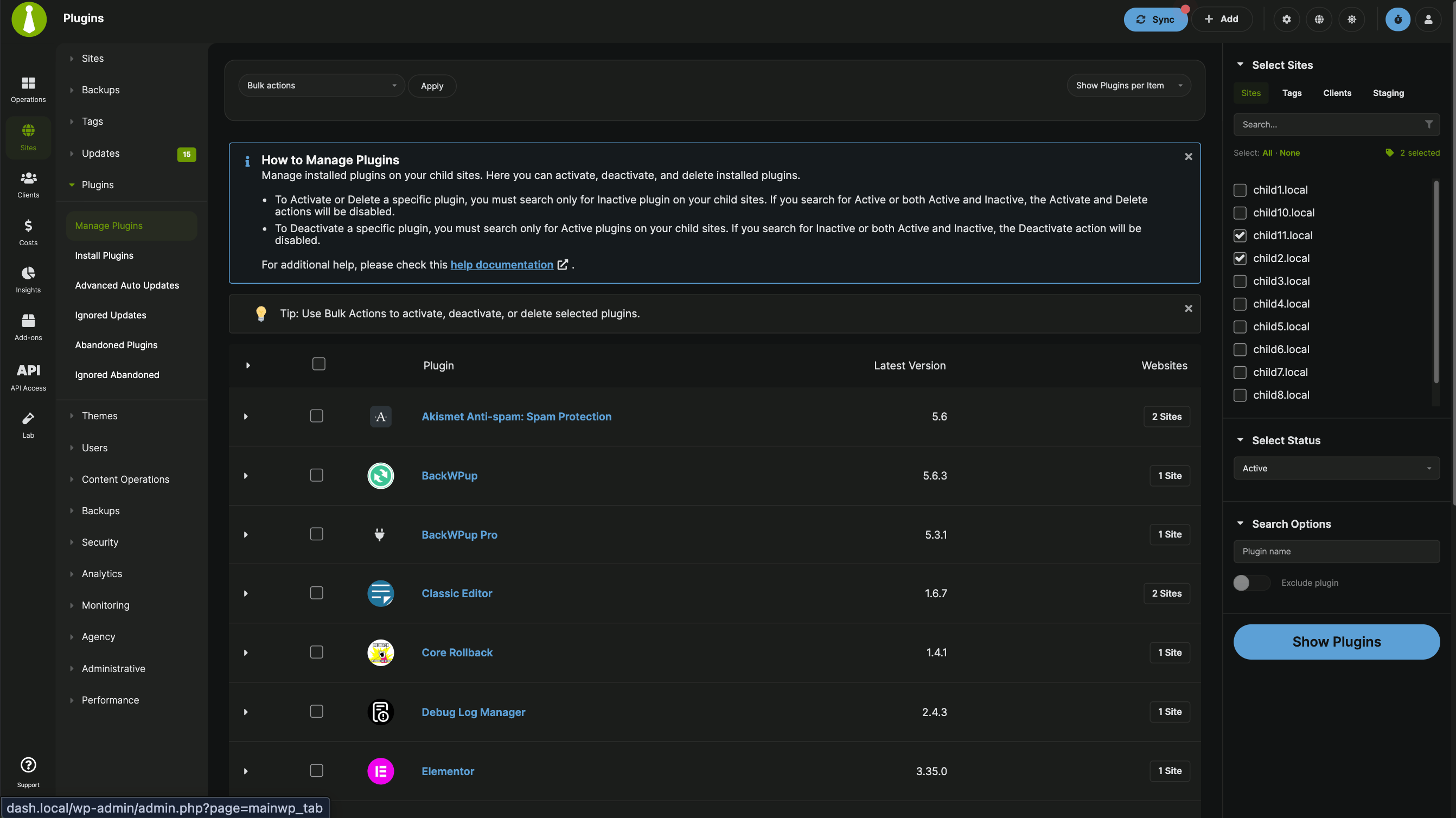Open the Show Plugins per Item dropdown
The height and width of the screenshot is (818, 1456).
(1129, 85)
